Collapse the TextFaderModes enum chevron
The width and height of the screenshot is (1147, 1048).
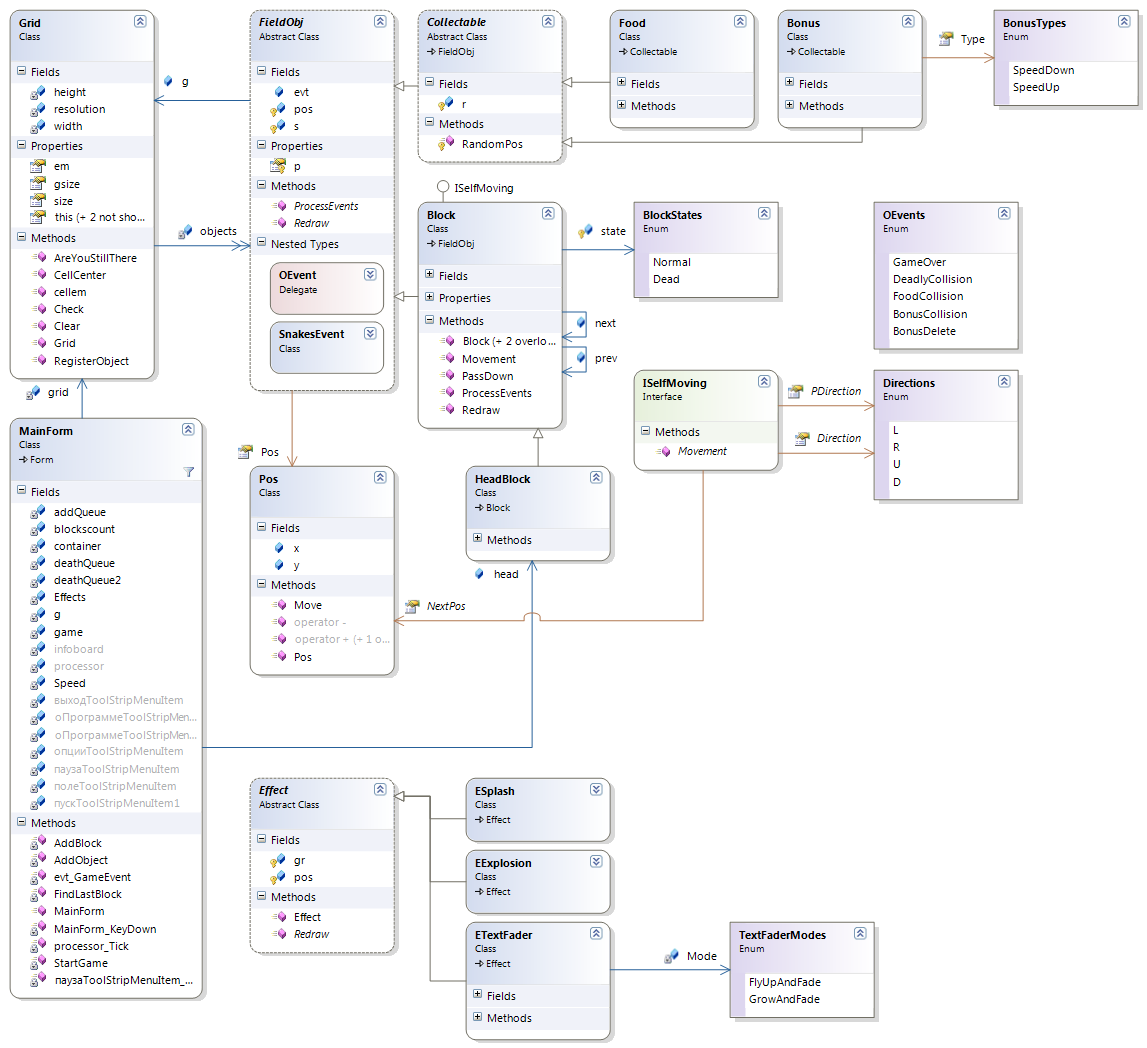[860, 934]
